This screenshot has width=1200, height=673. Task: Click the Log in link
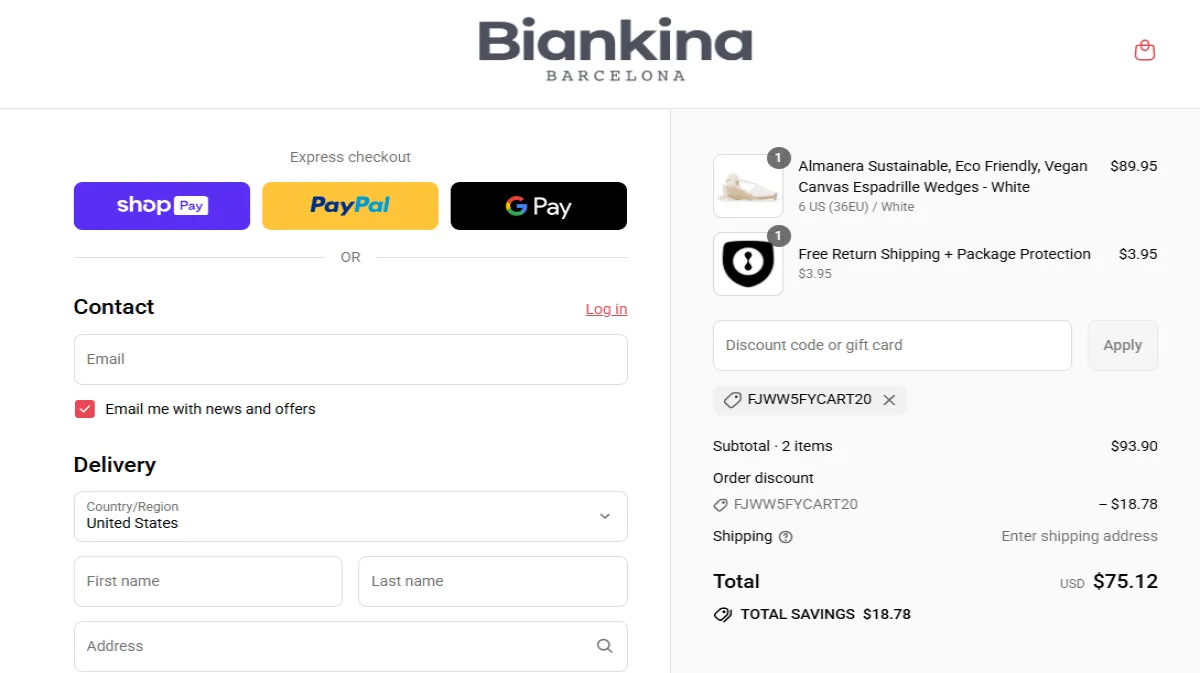point(606,309)
